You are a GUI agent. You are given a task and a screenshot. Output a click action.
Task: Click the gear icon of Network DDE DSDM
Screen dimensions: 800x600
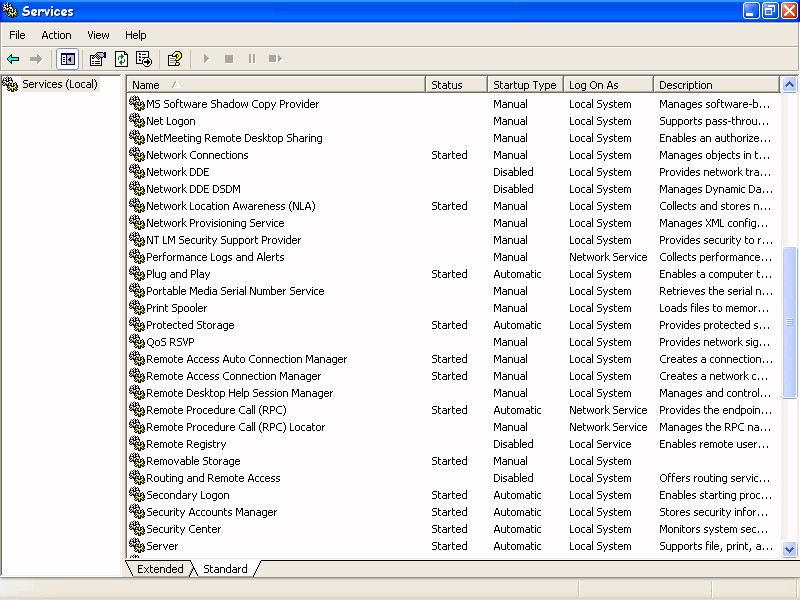pos(137,188)
